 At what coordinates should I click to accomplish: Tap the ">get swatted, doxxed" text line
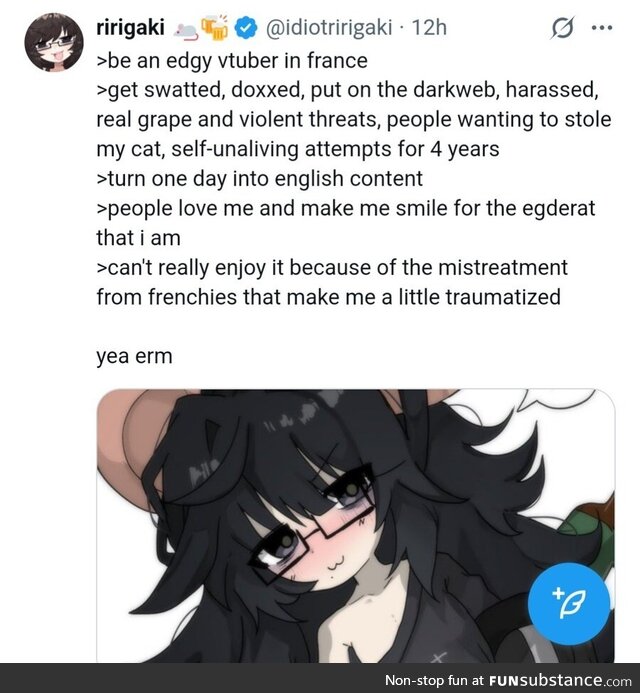tap(347, 90)
